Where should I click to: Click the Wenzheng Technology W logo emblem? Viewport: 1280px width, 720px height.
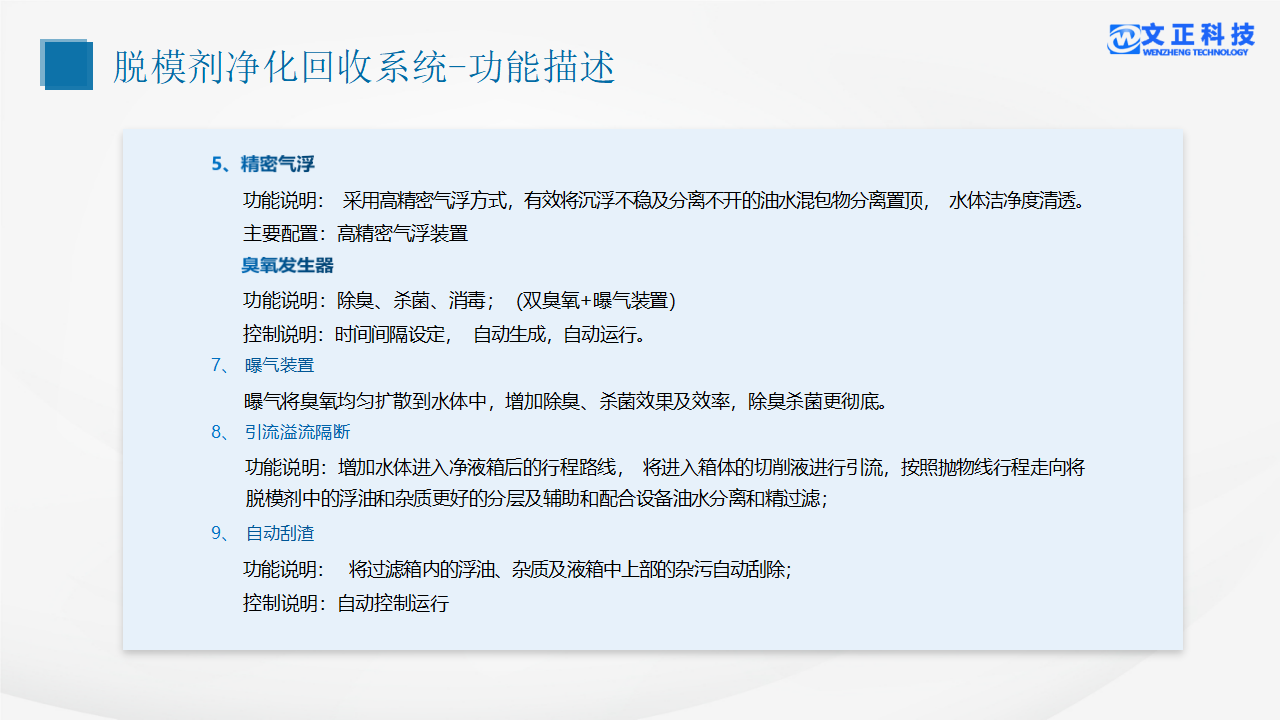1124,39
